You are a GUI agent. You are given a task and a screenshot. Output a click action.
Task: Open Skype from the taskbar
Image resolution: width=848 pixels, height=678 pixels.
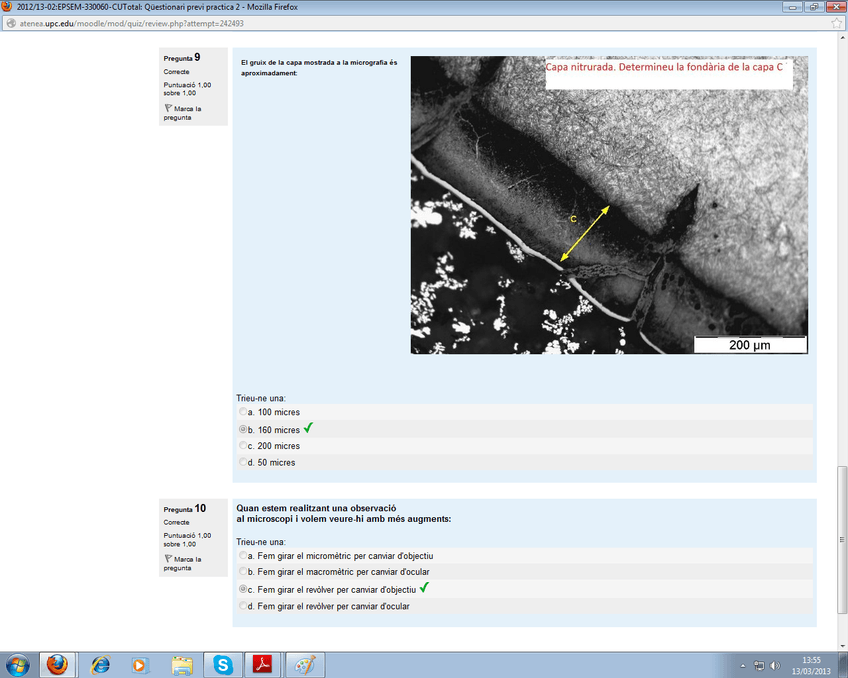pos(222,664)
